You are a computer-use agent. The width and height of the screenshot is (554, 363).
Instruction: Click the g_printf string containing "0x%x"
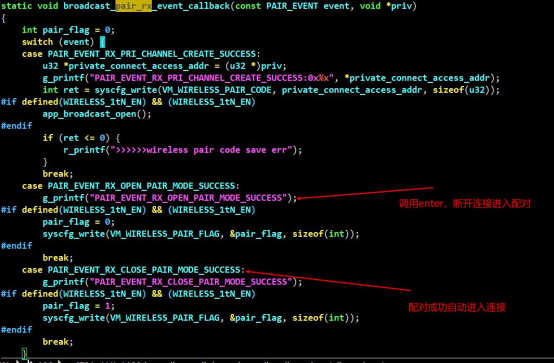pyautogui.click(x=211, y=78)
